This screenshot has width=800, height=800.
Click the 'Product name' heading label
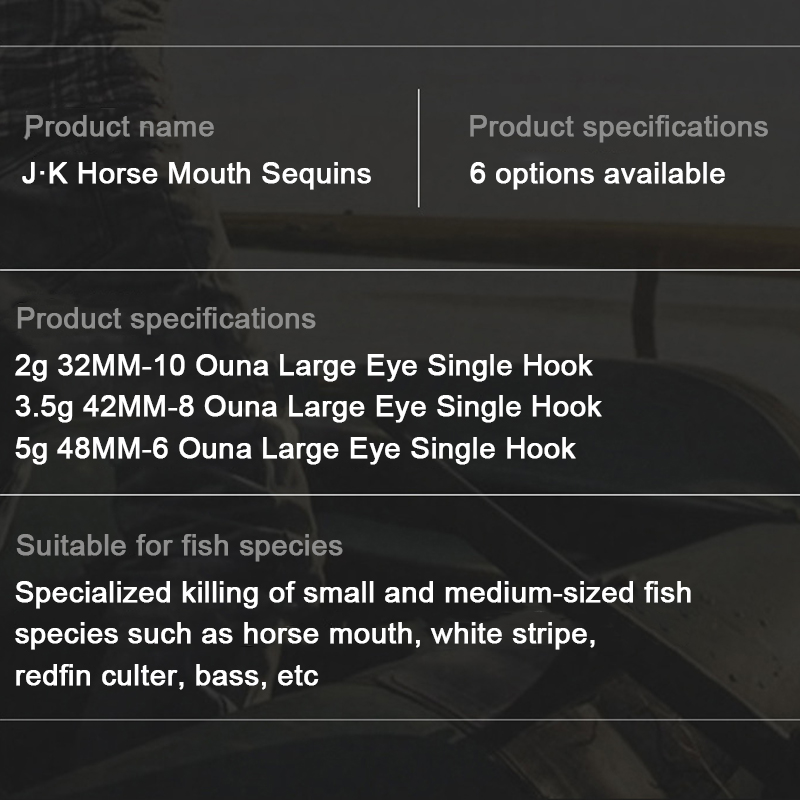119,127
